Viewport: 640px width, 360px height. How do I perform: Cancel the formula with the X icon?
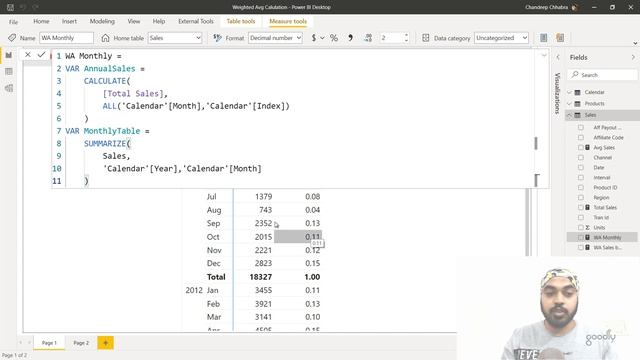click(x=28, y=54)
